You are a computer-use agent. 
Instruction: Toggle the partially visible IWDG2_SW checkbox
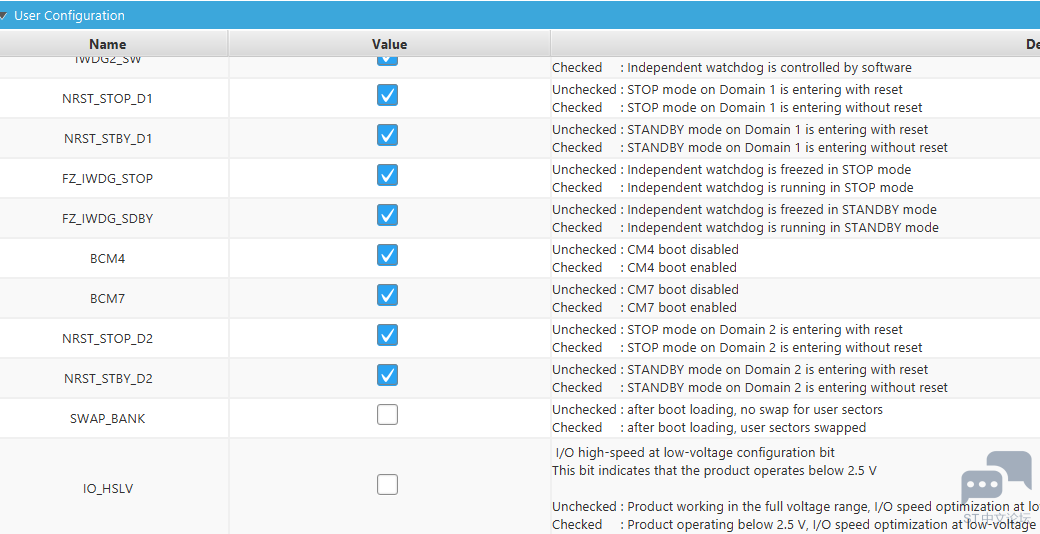click(387, 61)
